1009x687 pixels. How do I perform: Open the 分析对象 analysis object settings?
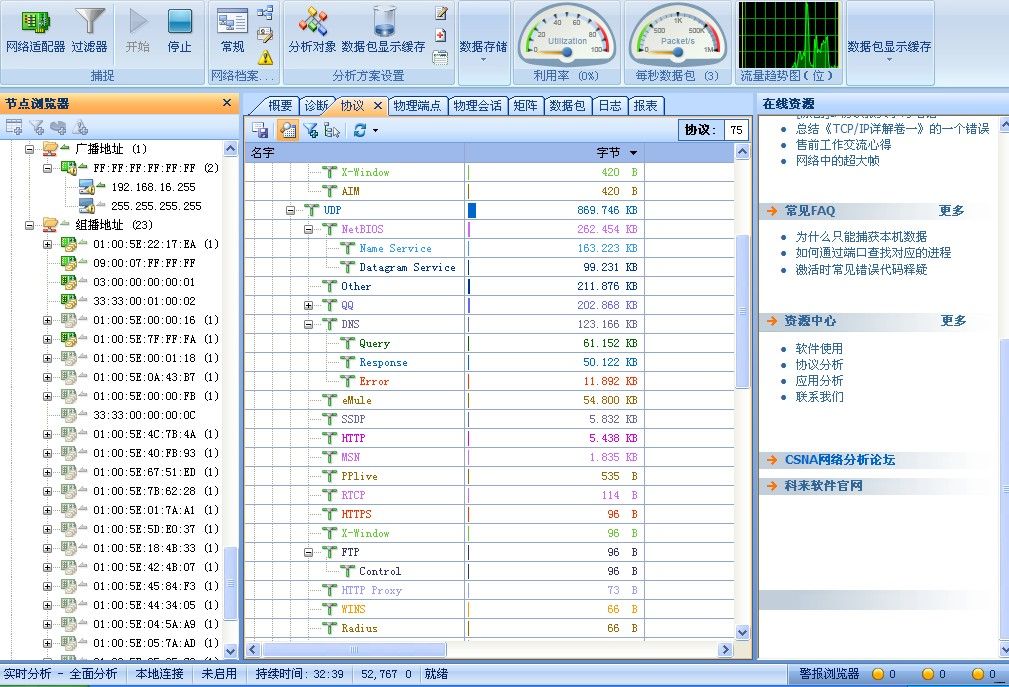point(312,30)
